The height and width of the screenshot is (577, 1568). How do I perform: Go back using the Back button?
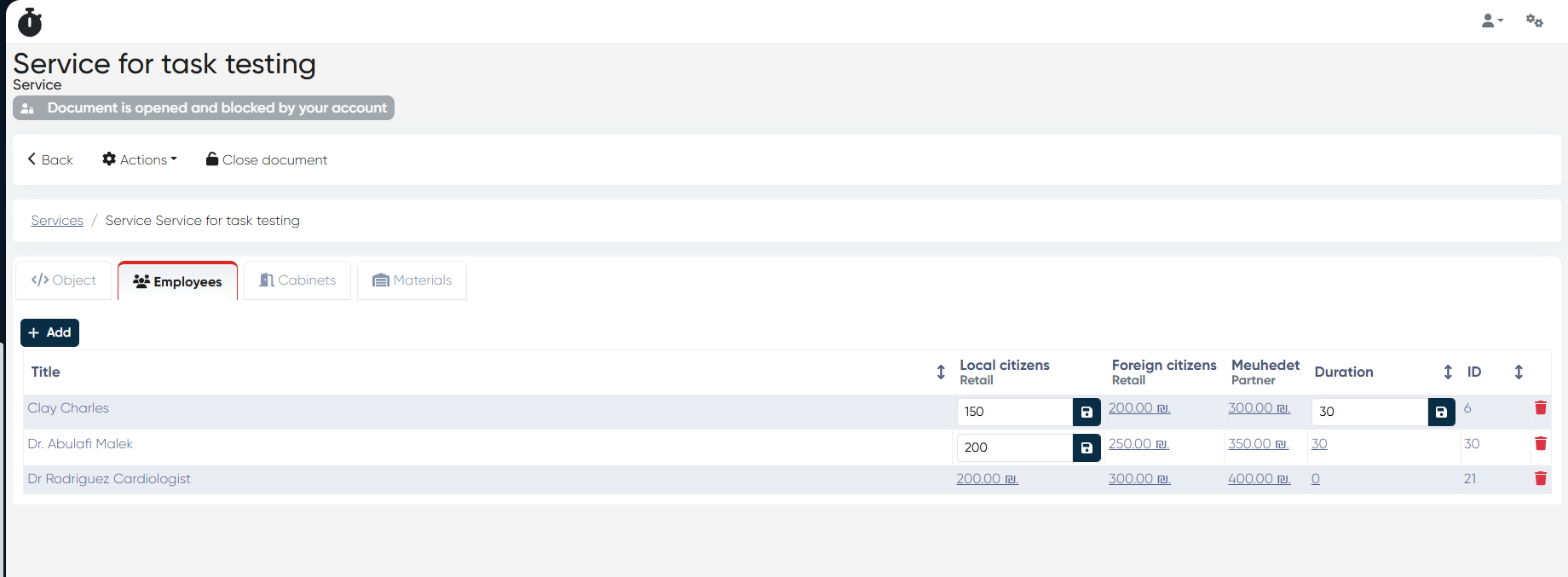50,159
